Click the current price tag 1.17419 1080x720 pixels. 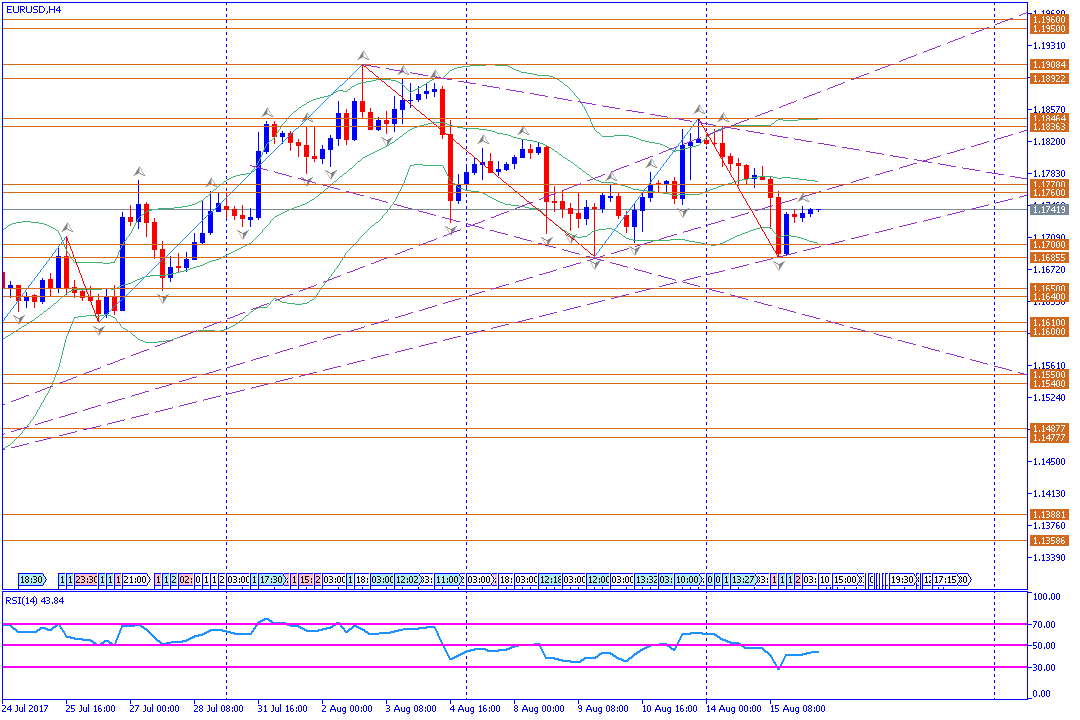1048,210
